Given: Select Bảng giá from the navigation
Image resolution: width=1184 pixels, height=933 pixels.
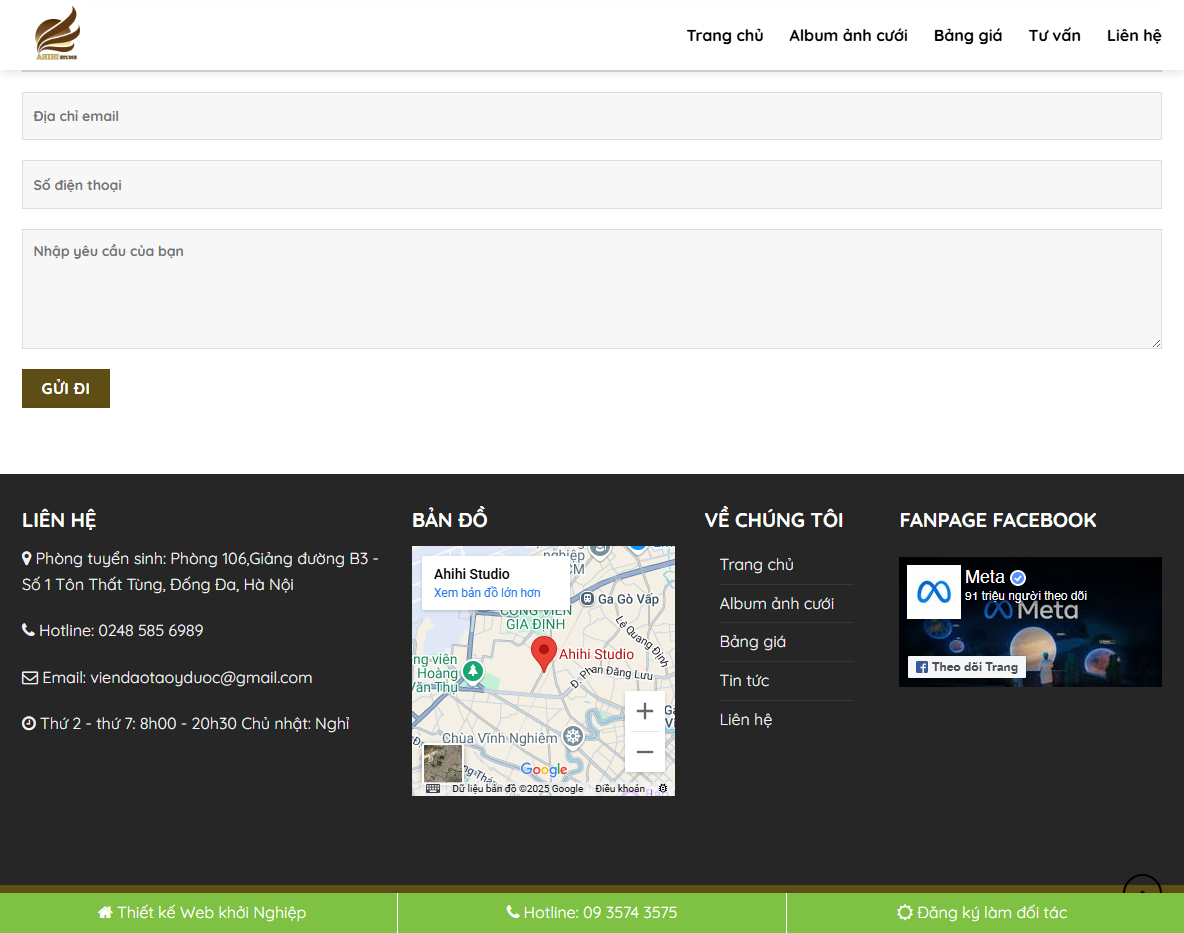Looking at the screenshot, I should (x=967, y=35).
